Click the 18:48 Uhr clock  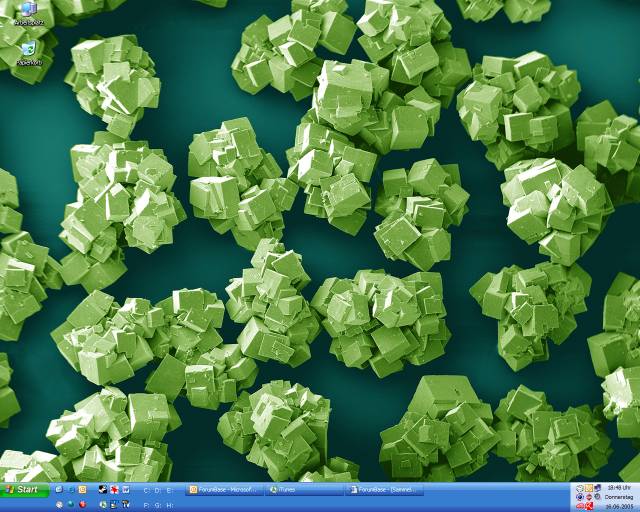pyautogui.click(x=620, y=488)
